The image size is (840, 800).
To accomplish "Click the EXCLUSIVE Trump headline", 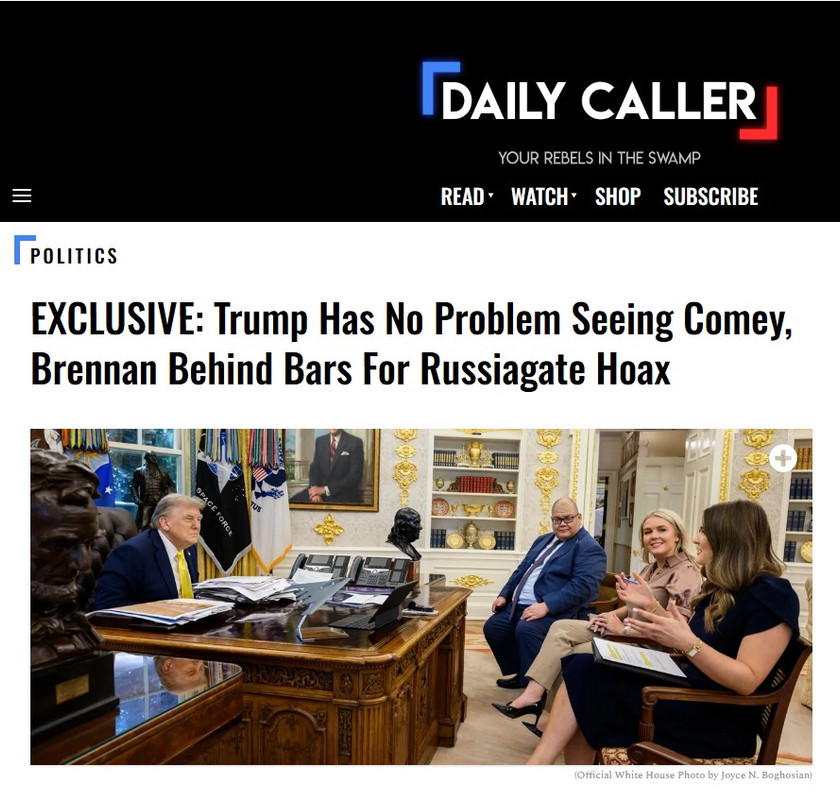I will click(x=411, y=343).
